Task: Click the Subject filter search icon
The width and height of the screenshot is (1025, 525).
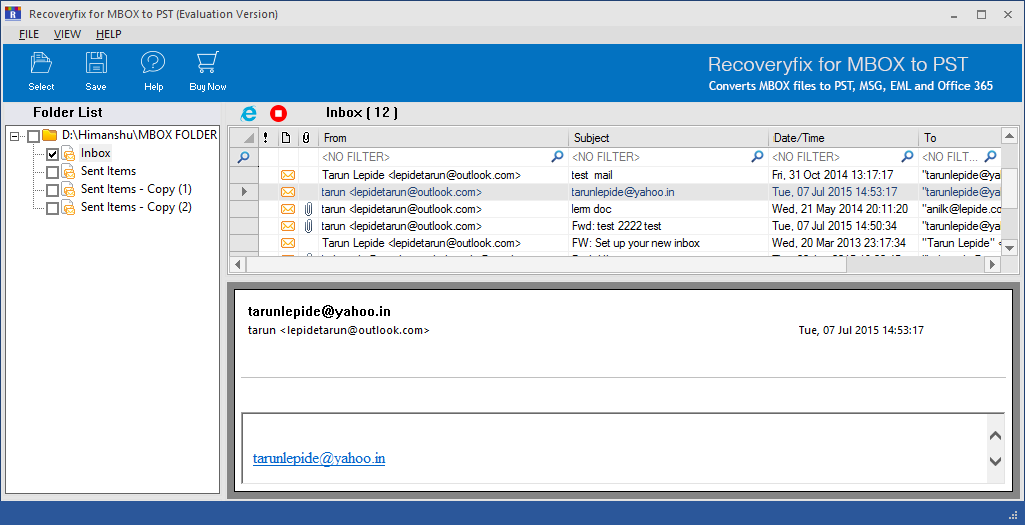Action: (758, 156)
